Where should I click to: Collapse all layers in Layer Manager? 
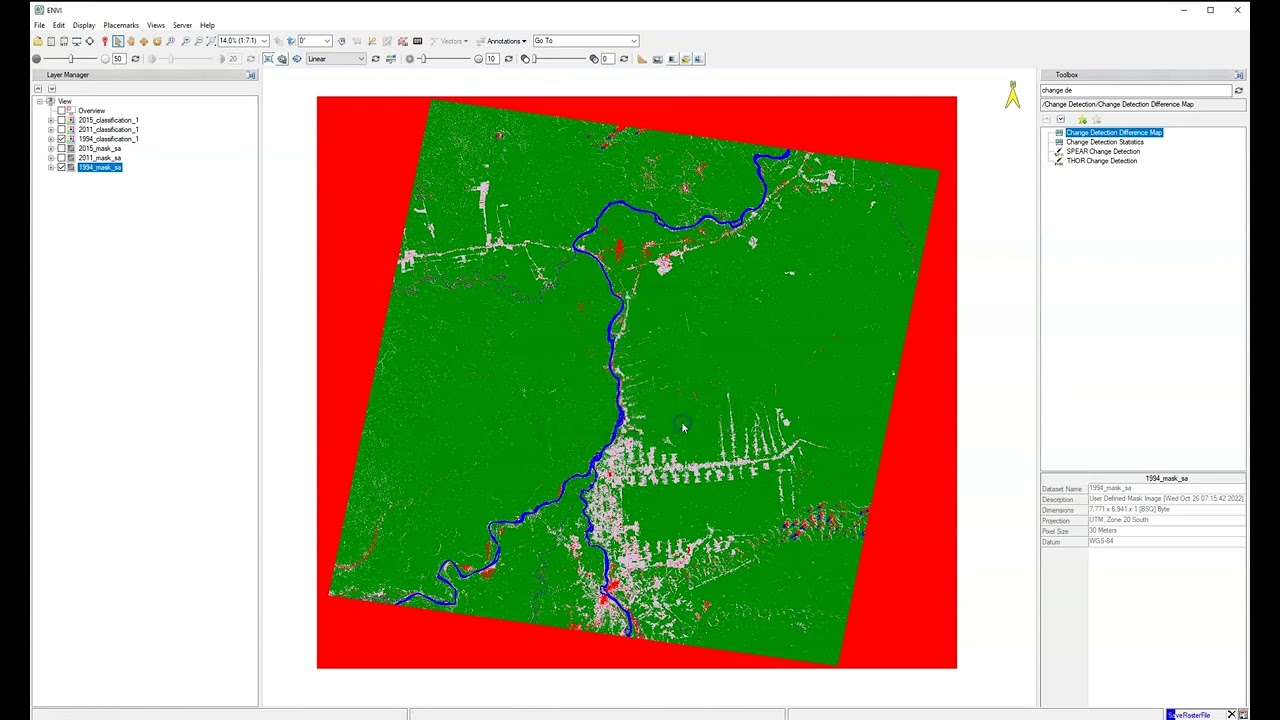38,89
